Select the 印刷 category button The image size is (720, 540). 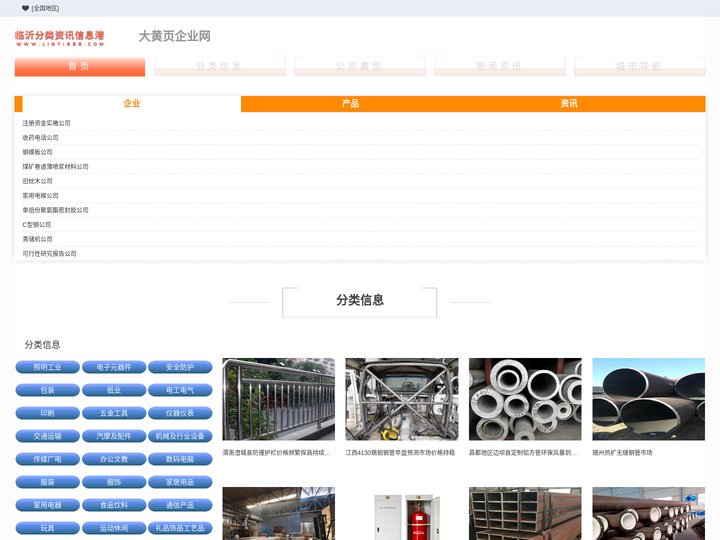tap(48, 413)
